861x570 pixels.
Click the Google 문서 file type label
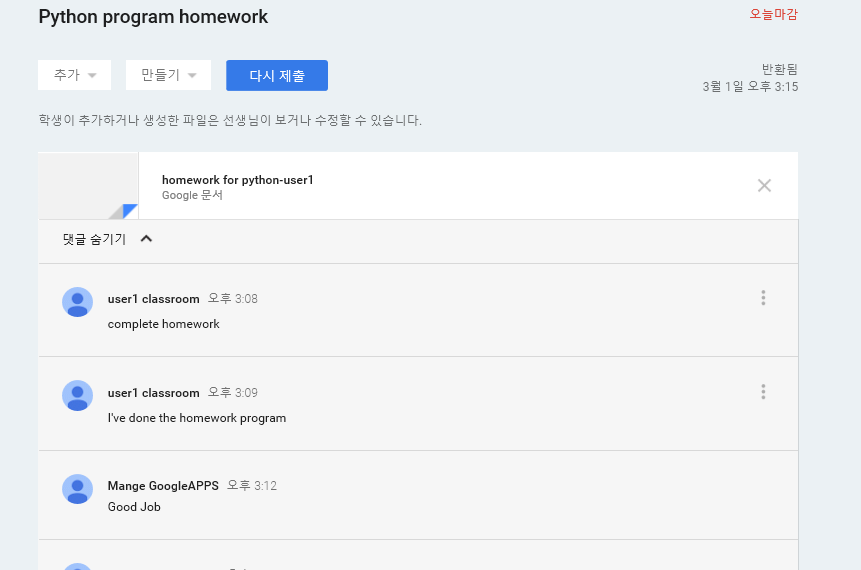coord(192,195)
